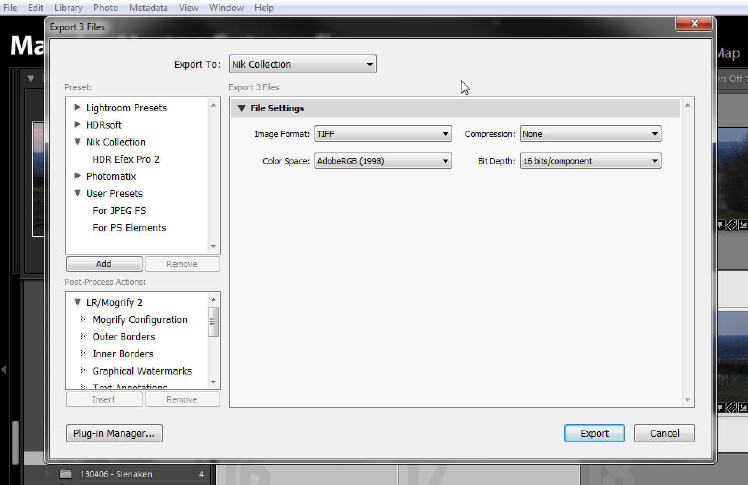Select the For JPEG FS preset
The width and height of the screenshot is (748, 485).
pyautogui.click(x=119, y=210)
